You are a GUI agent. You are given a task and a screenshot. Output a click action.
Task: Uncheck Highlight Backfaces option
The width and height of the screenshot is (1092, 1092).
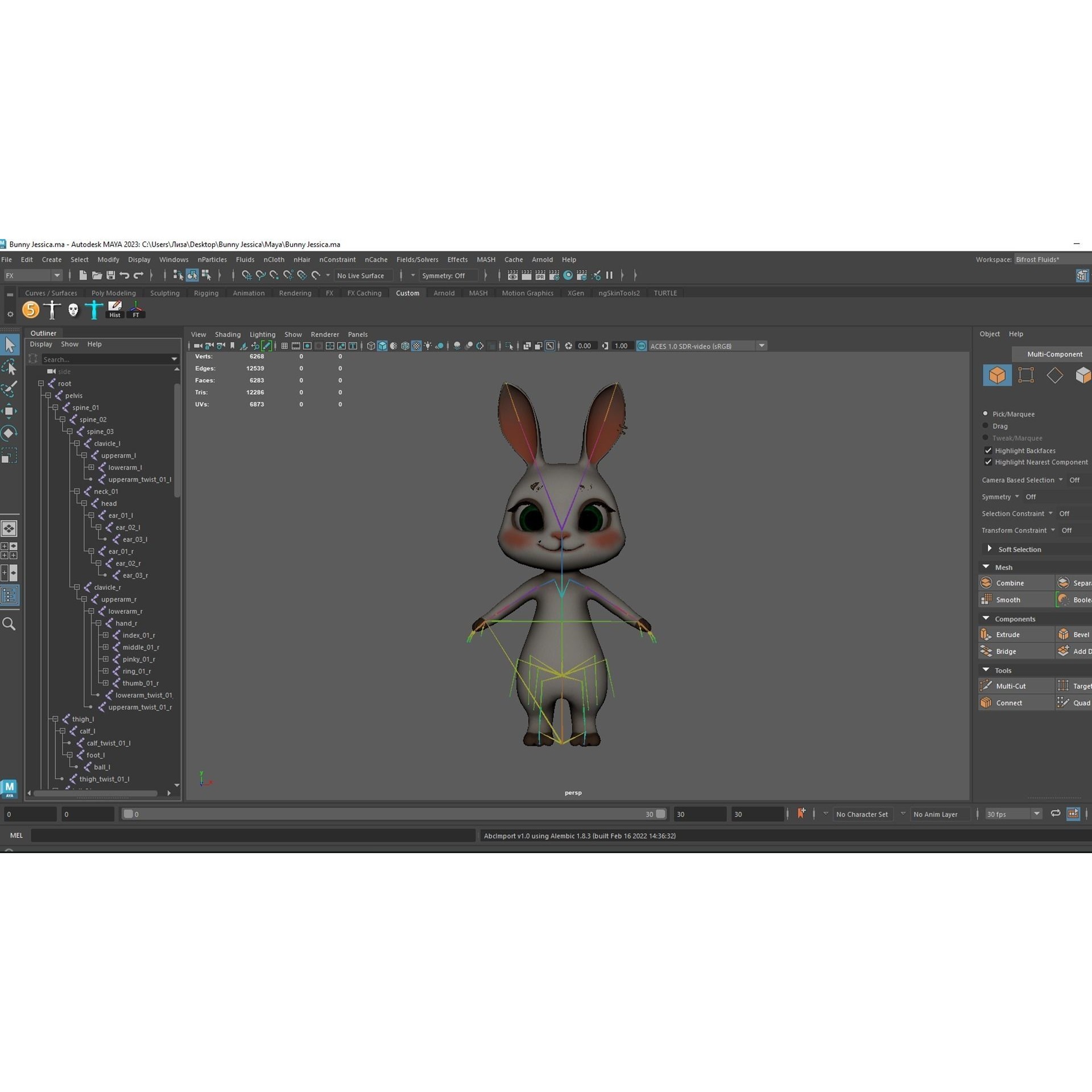989,450
